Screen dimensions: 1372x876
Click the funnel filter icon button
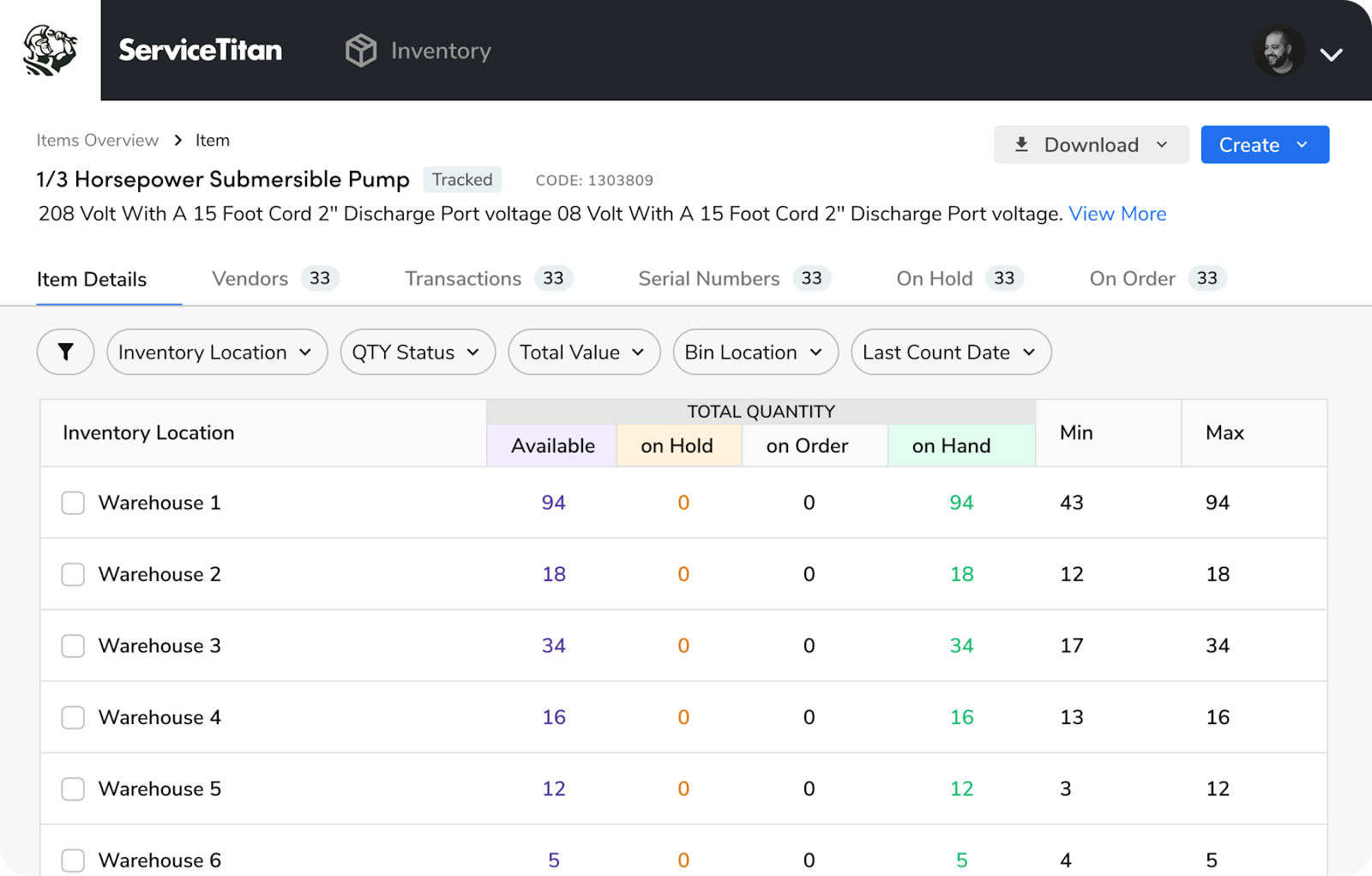(65, 352)
